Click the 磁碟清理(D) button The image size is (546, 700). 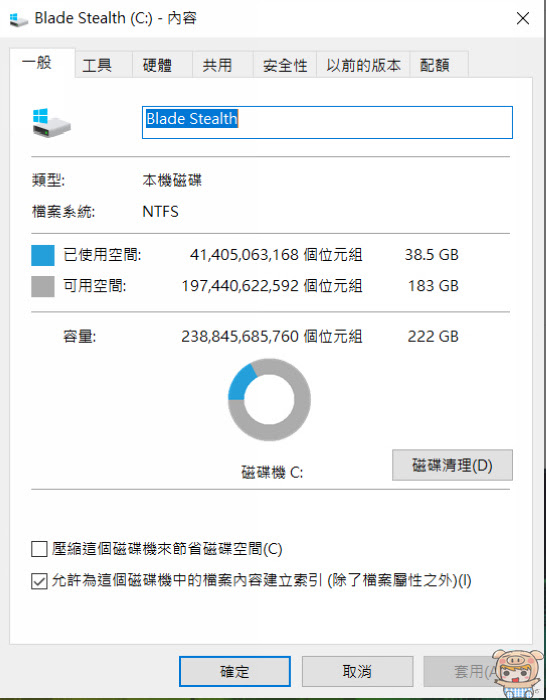452,465
